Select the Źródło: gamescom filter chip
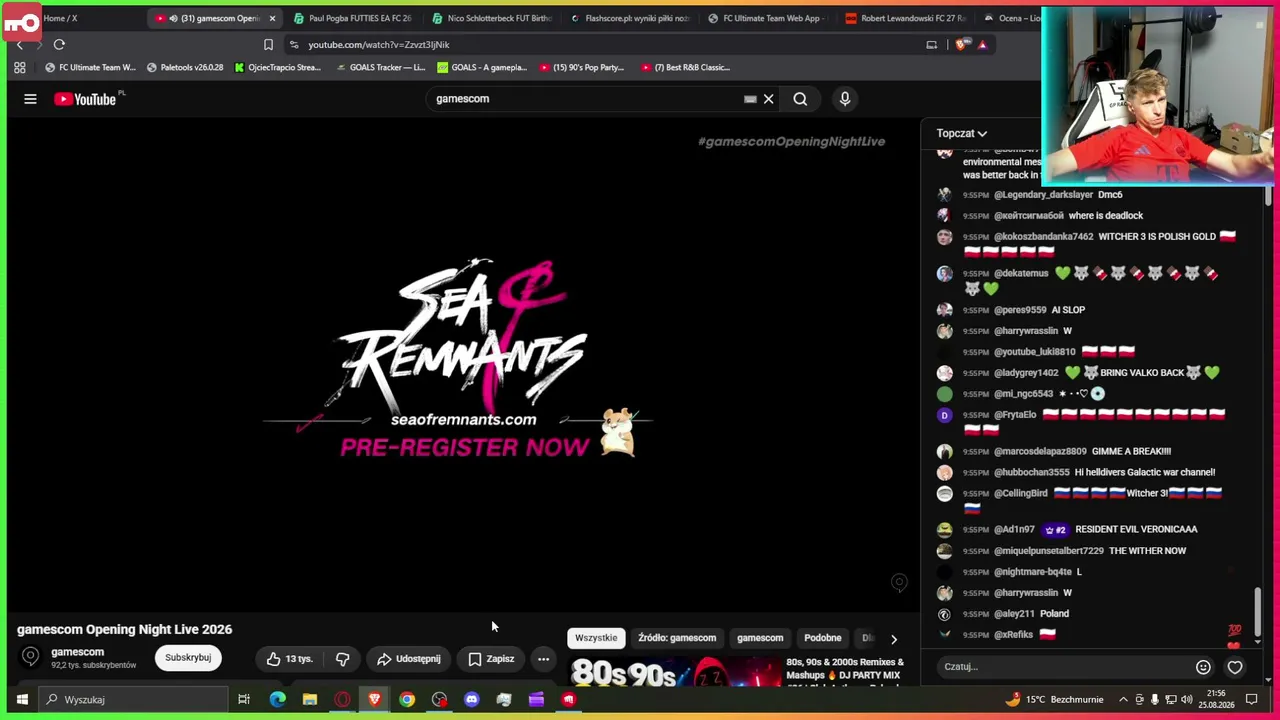Image resolution: width=1280 pixels, height=720 pixels. tap(677, 638)
